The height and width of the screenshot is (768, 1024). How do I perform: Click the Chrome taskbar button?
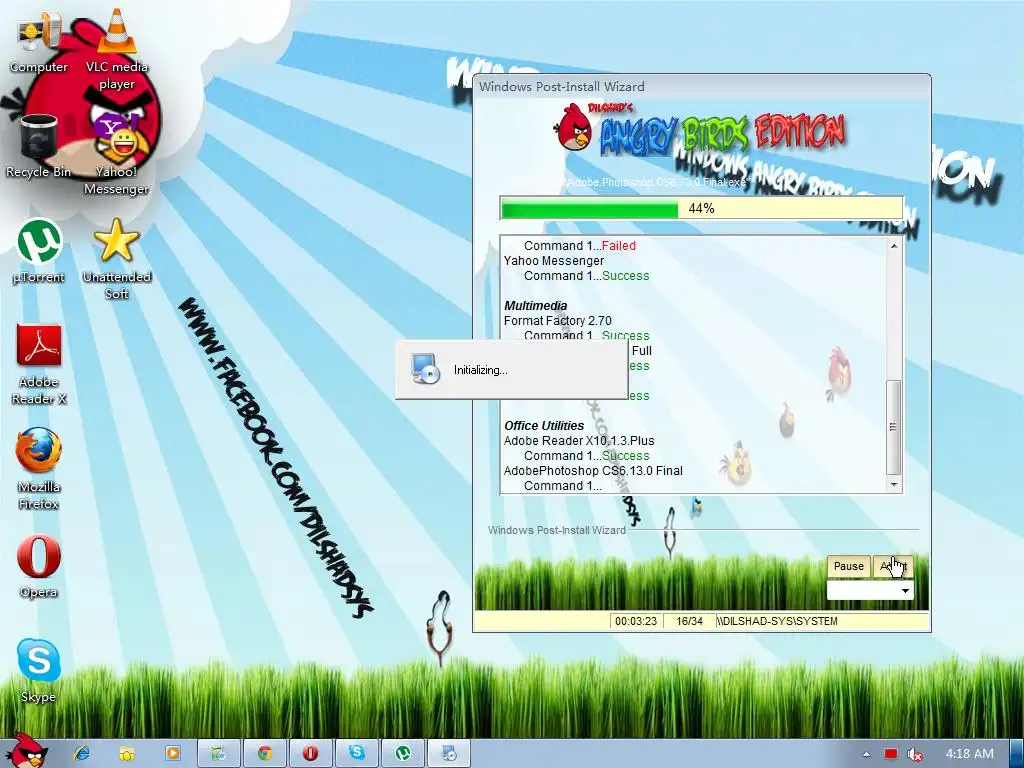point(264,753)
